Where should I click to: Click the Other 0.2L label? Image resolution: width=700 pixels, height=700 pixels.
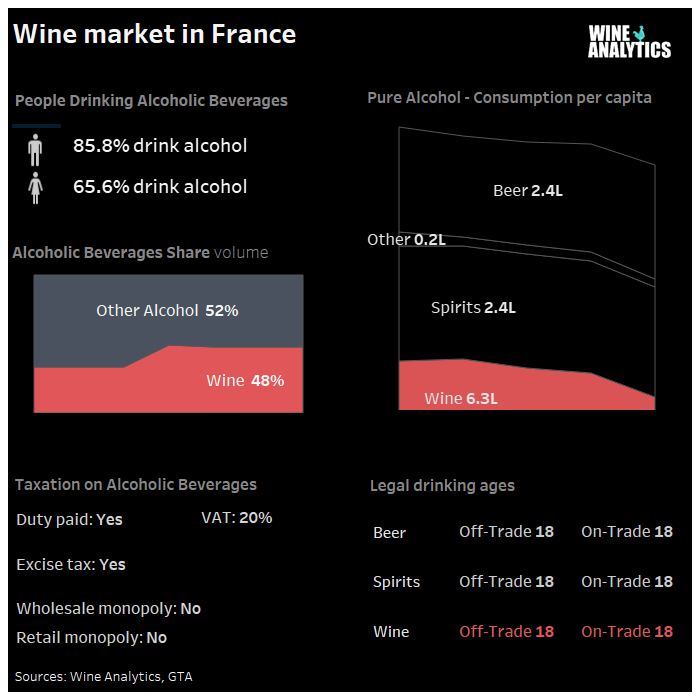point(406,240)
